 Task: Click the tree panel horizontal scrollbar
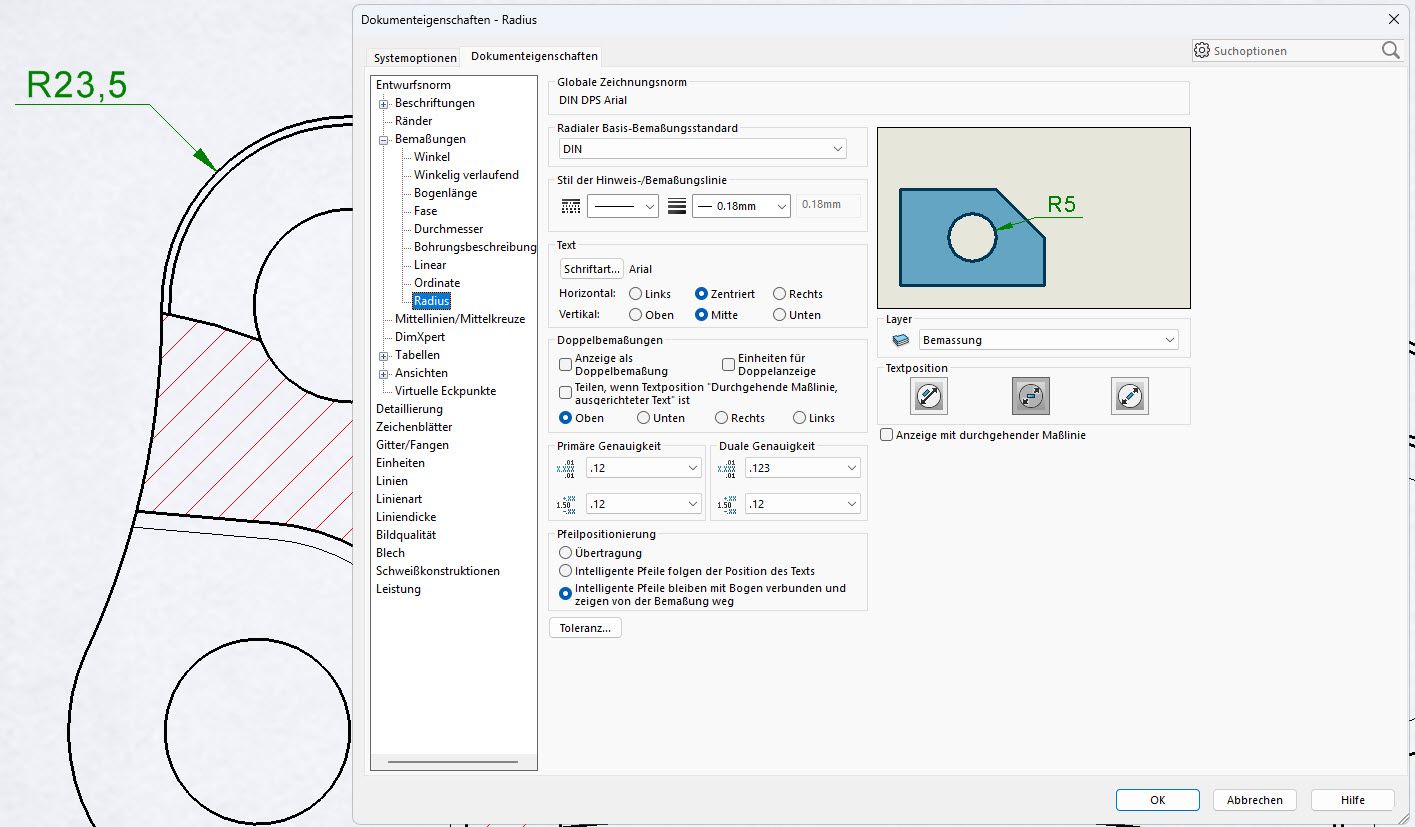point(453,762)
